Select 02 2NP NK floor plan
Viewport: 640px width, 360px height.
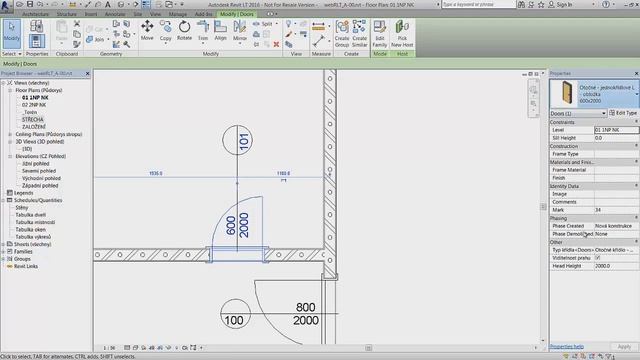point(34,105)
